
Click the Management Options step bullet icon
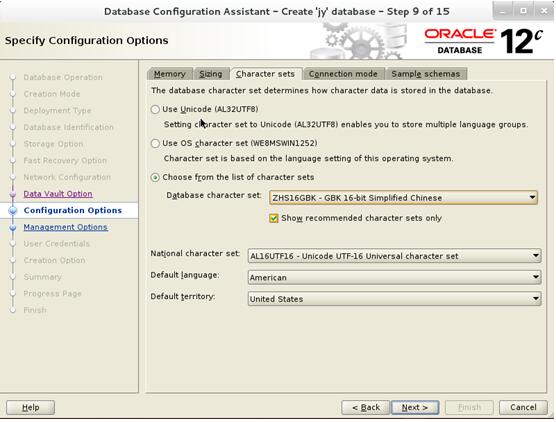pyautogui.click(x=13, y=227)
